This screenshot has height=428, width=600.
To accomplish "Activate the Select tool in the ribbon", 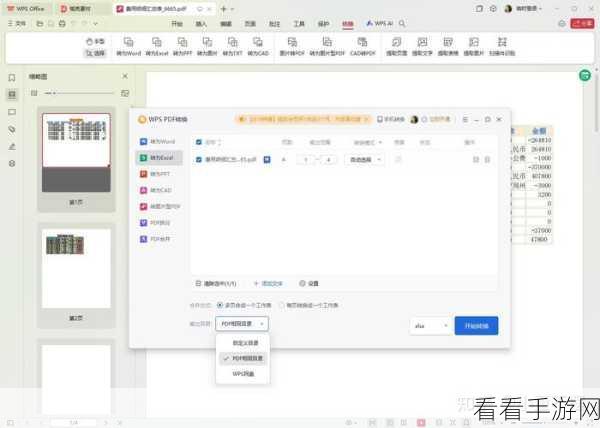I will [95, 53].
